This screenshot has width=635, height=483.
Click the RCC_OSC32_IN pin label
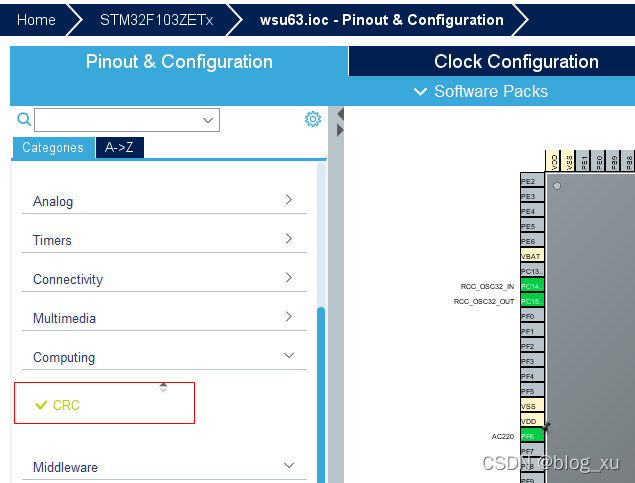coord(487,286)
